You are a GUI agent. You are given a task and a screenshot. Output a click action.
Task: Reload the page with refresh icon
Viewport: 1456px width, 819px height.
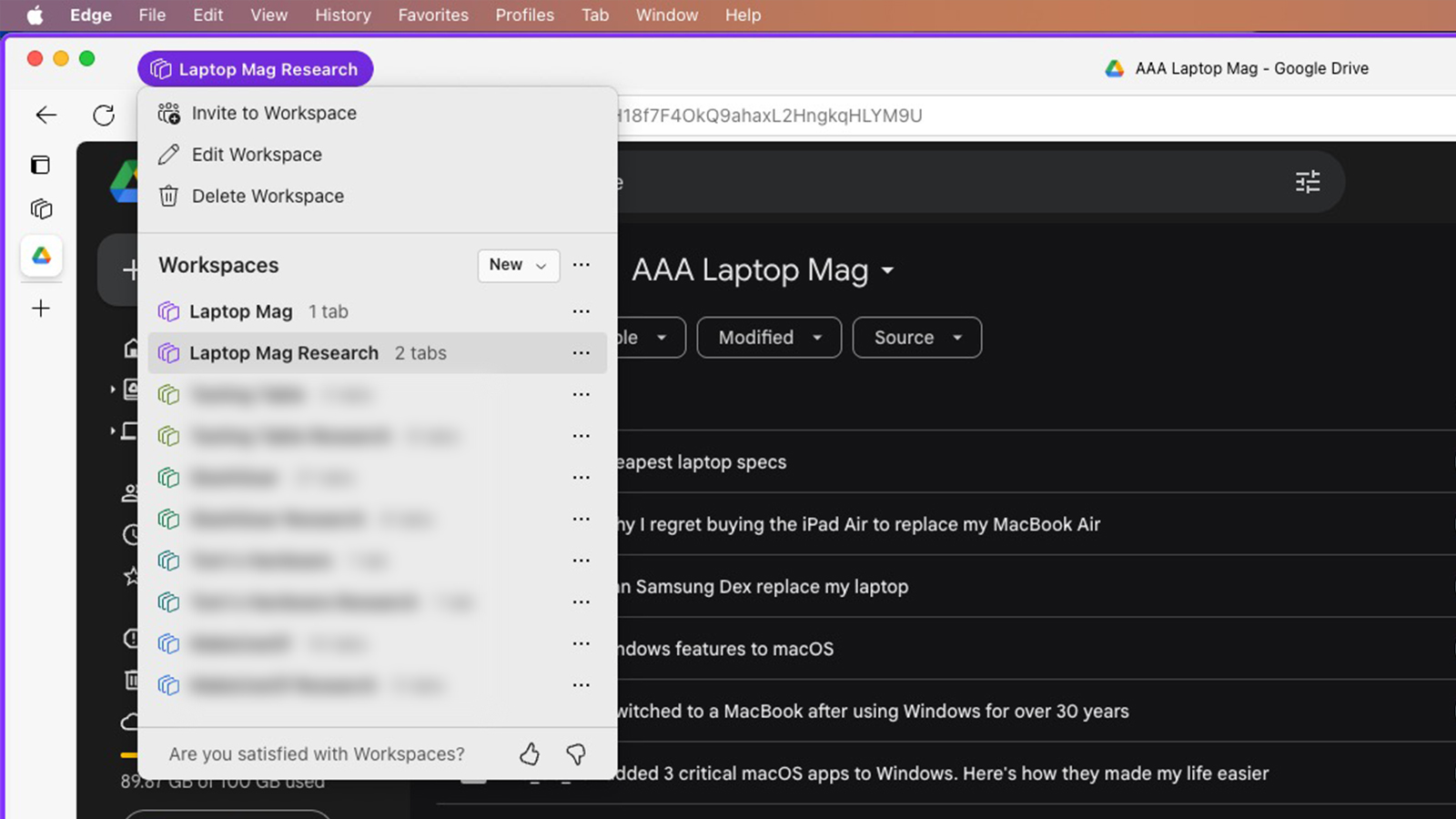(x=104, y=115)
